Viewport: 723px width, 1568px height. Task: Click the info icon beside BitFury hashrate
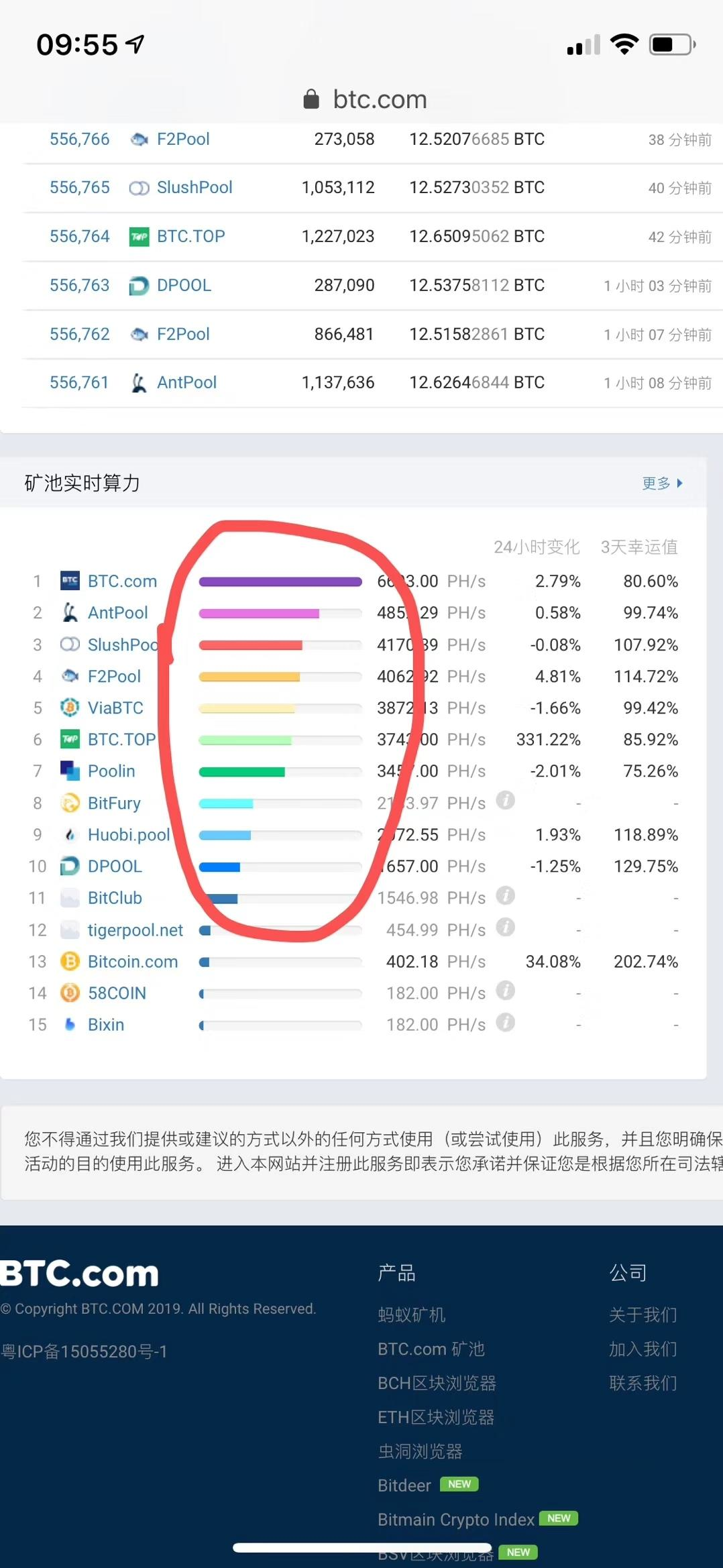coord(505,800)
